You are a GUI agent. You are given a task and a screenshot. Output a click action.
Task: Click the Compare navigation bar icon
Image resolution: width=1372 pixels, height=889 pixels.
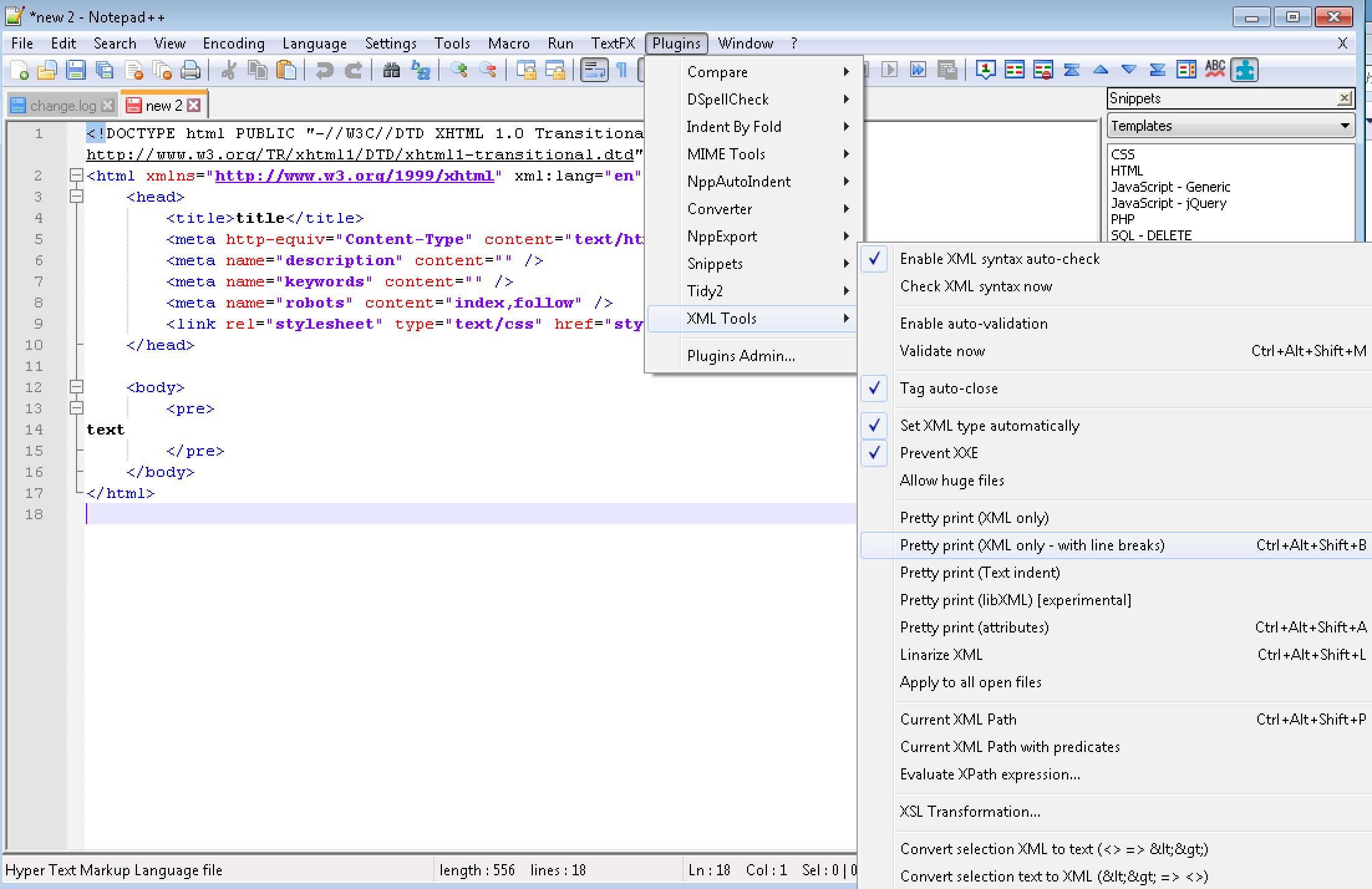coord(1186,70)
